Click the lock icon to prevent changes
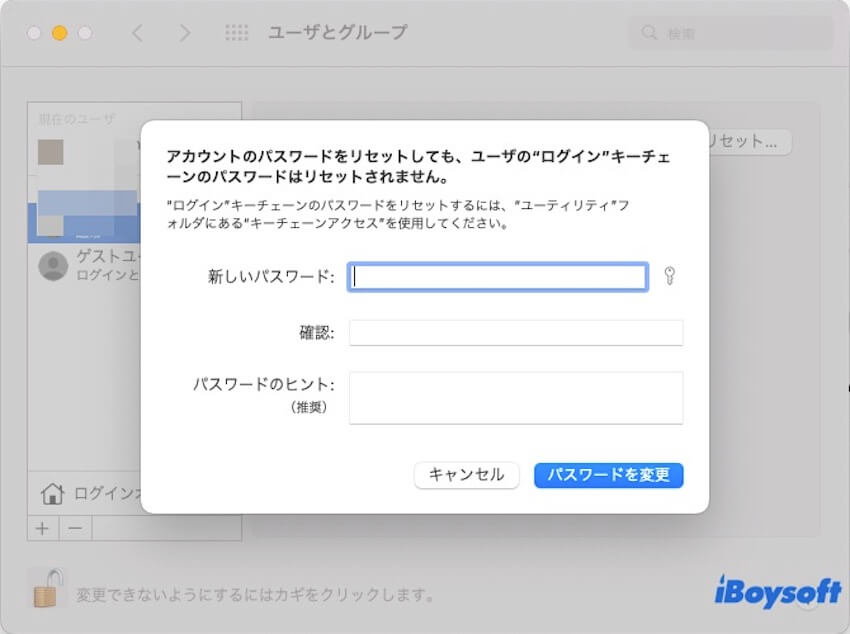Viewport: 850px width, 634px height. [48, 587]
